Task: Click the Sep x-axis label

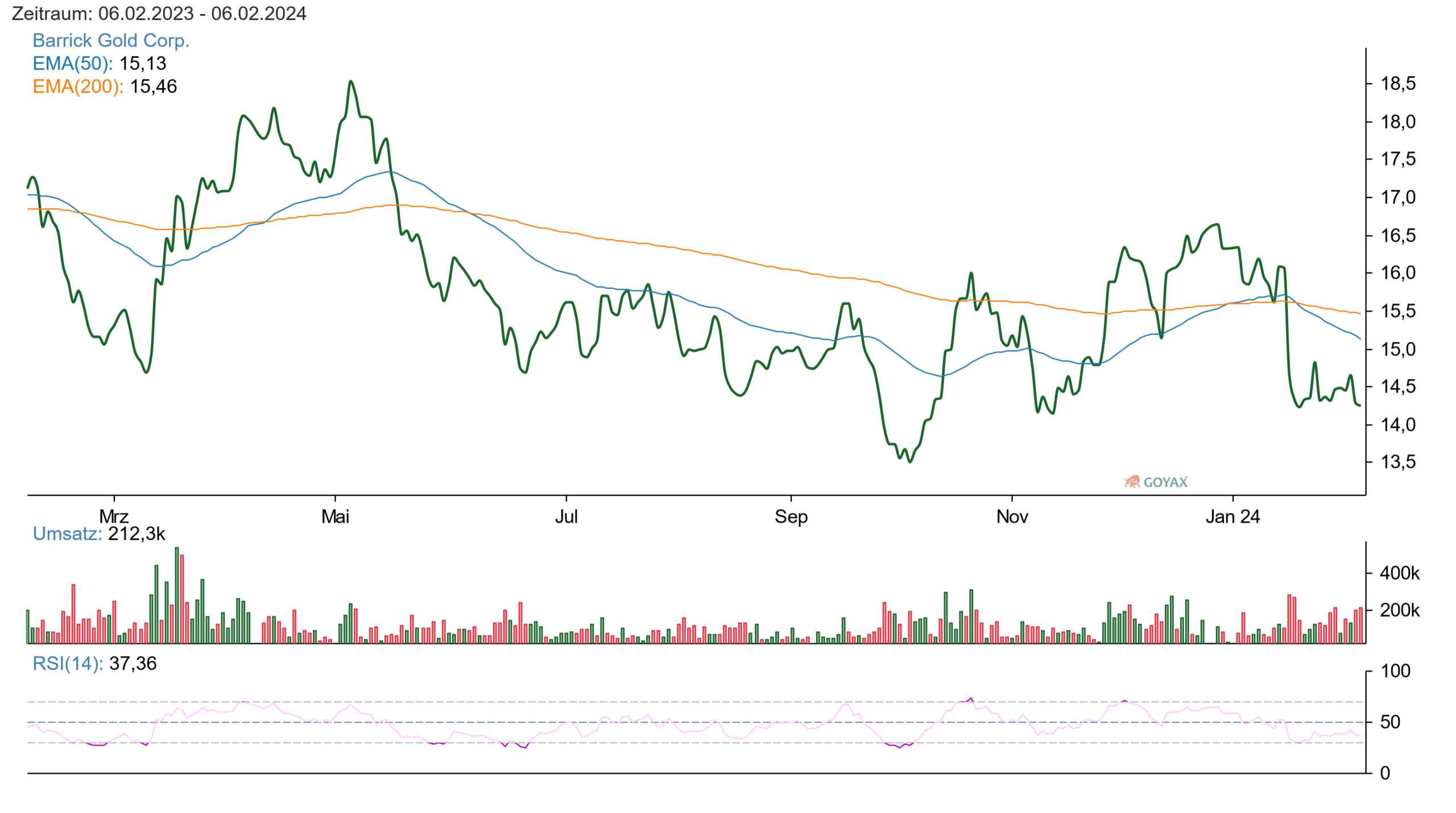Action: click(x=791, y=517)
